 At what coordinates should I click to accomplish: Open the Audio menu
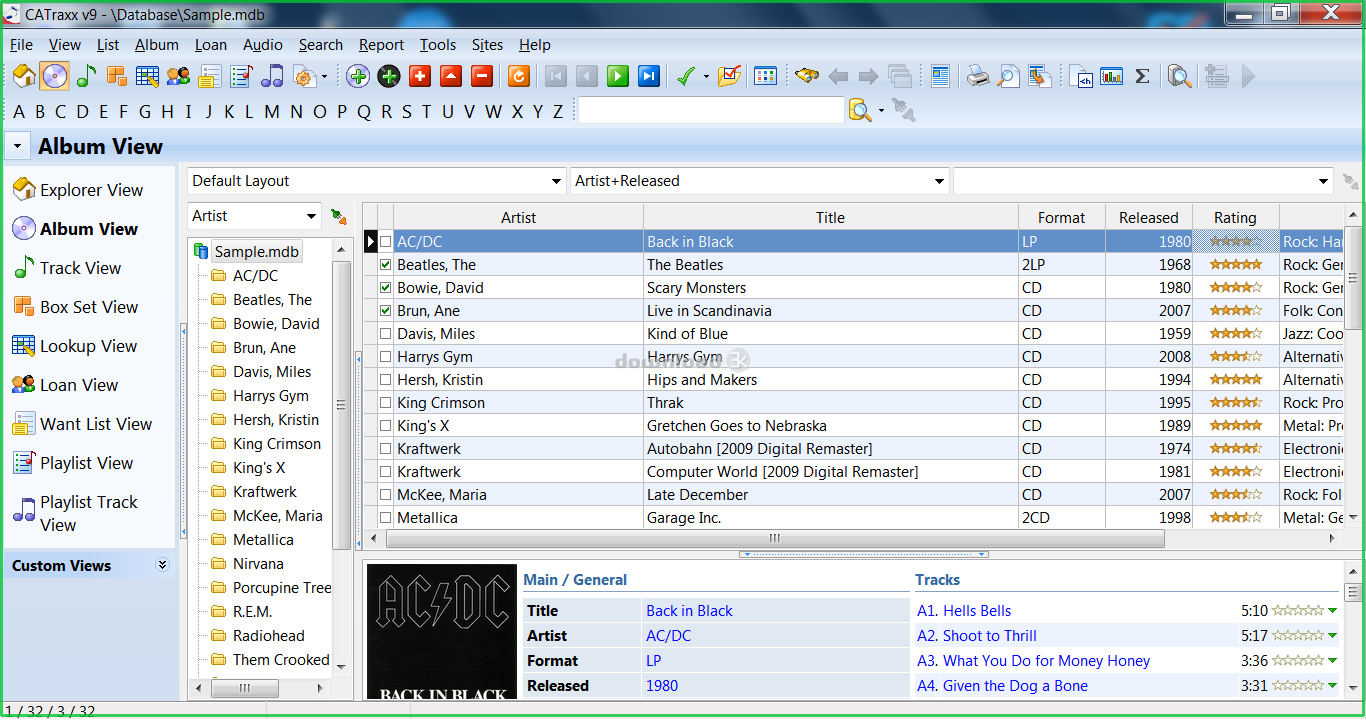(263, 45)
